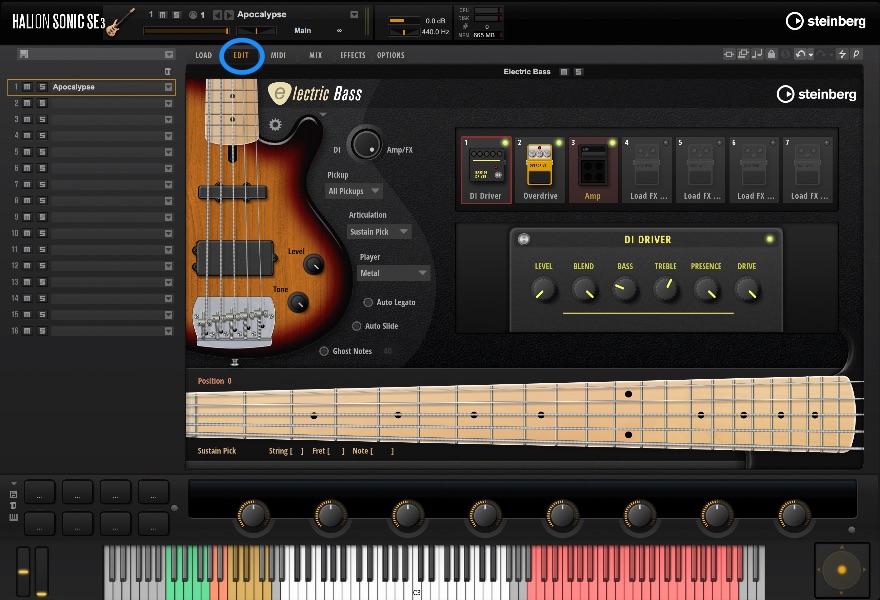Screen dimensions: 880x600
Task: Click the bass guitar program icon in header
Action: 120,22
